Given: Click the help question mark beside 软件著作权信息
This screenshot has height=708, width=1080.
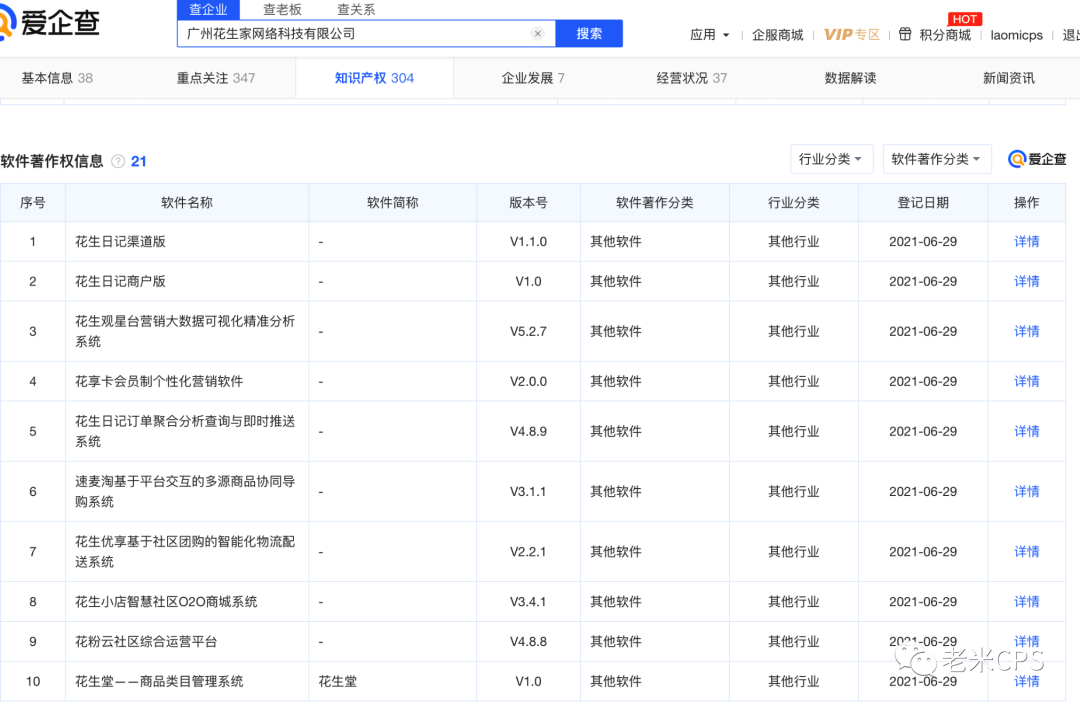Looking at the screenshot, I should pyautogui.click(x=118, y=161).
